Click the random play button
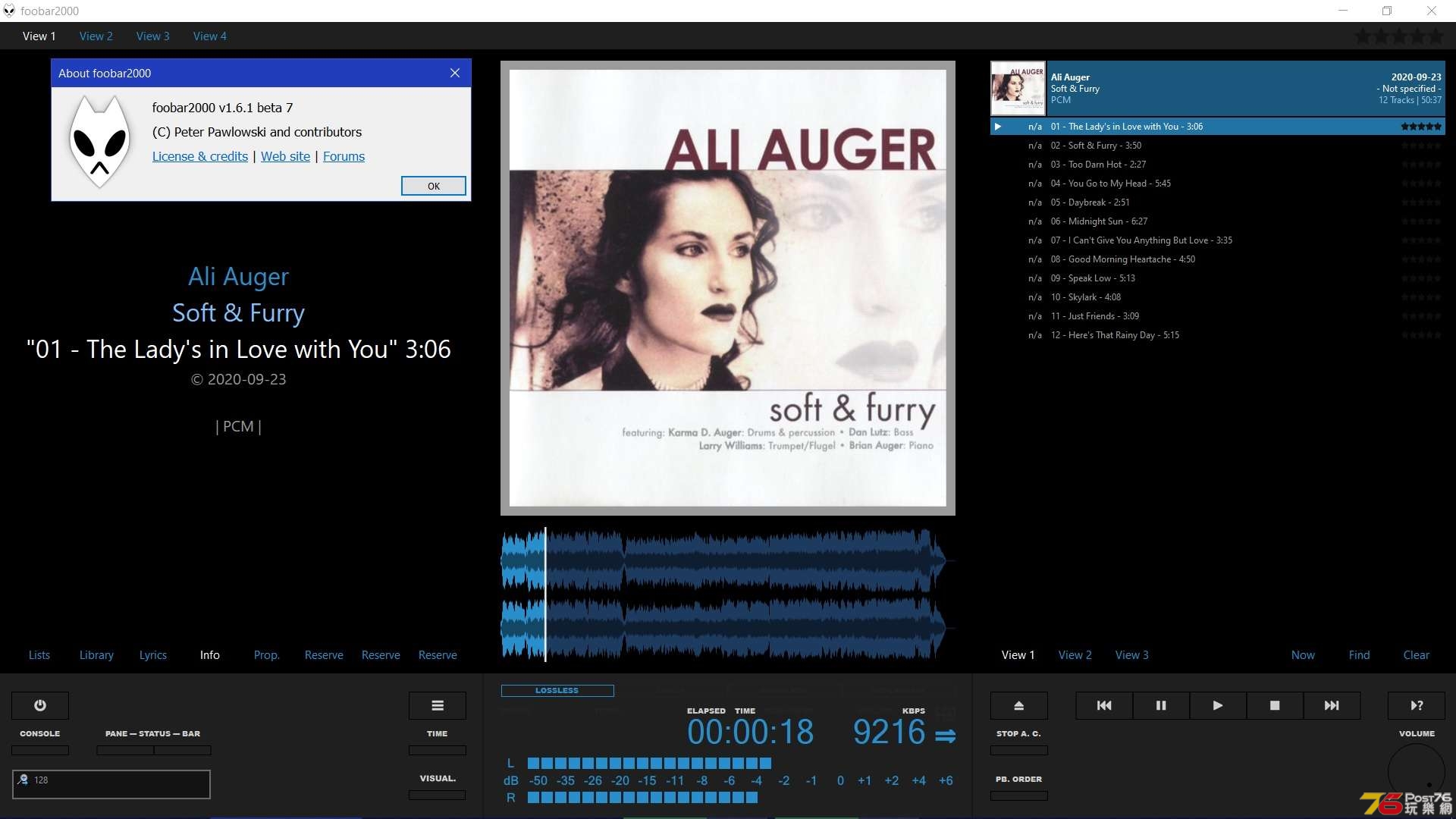This screenshot has width=1456, height=819. pos(1417,705)
